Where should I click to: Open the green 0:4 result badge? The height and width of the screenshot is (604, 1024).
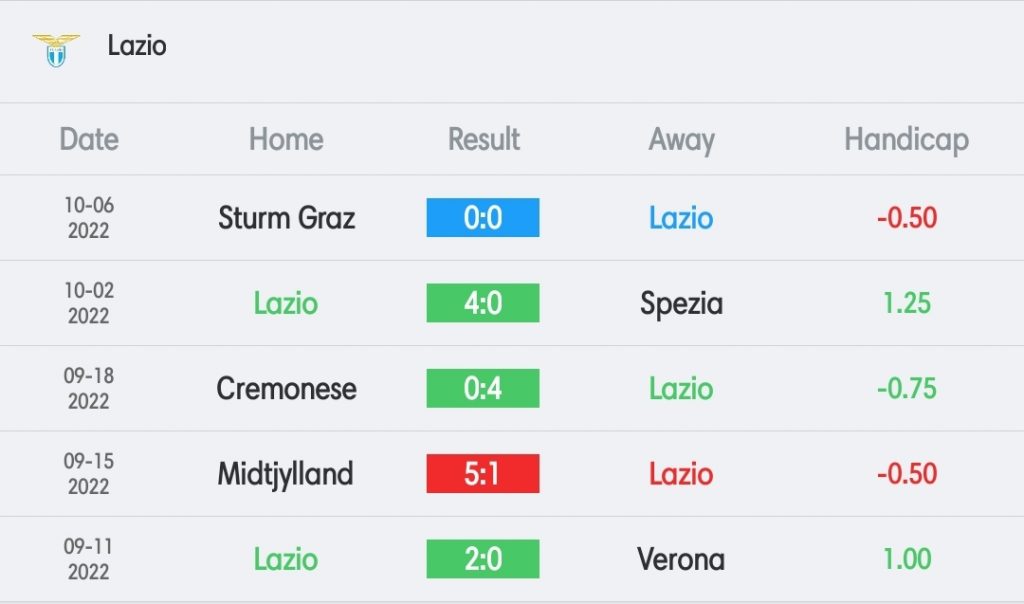click(x=483, y=389)
